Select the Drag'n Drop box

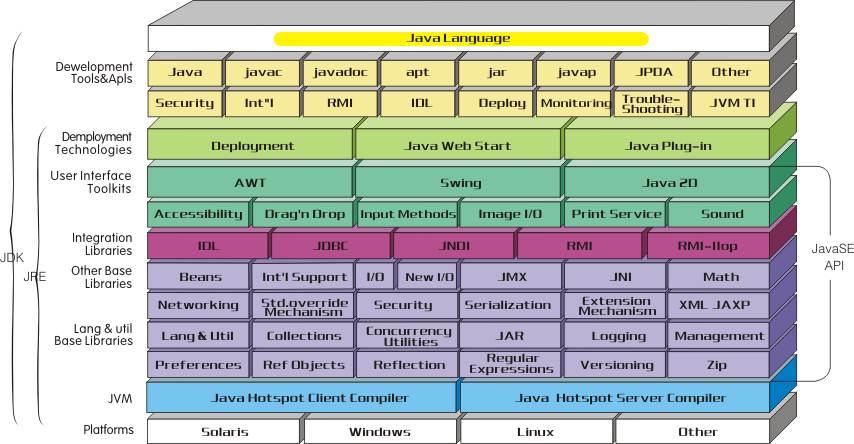coord(303,214)
